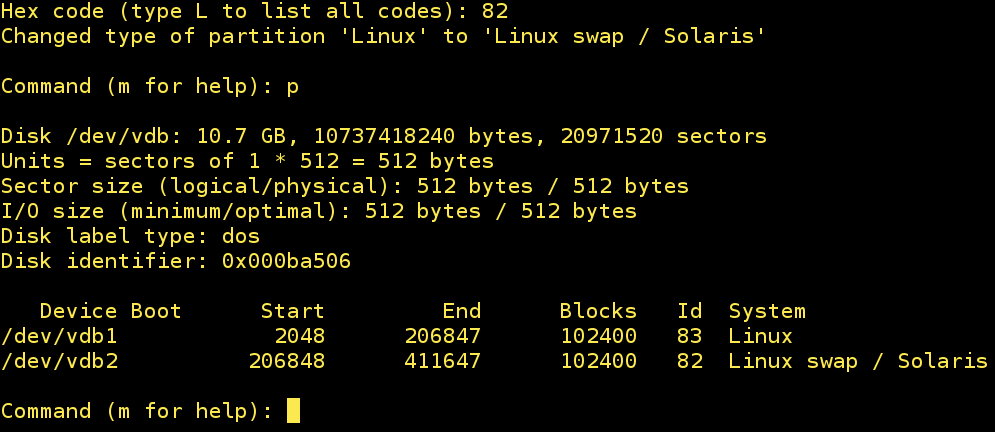Viewport: 995px width, 432px height.
Task: Click the System column header
Action: pos(767,311)
